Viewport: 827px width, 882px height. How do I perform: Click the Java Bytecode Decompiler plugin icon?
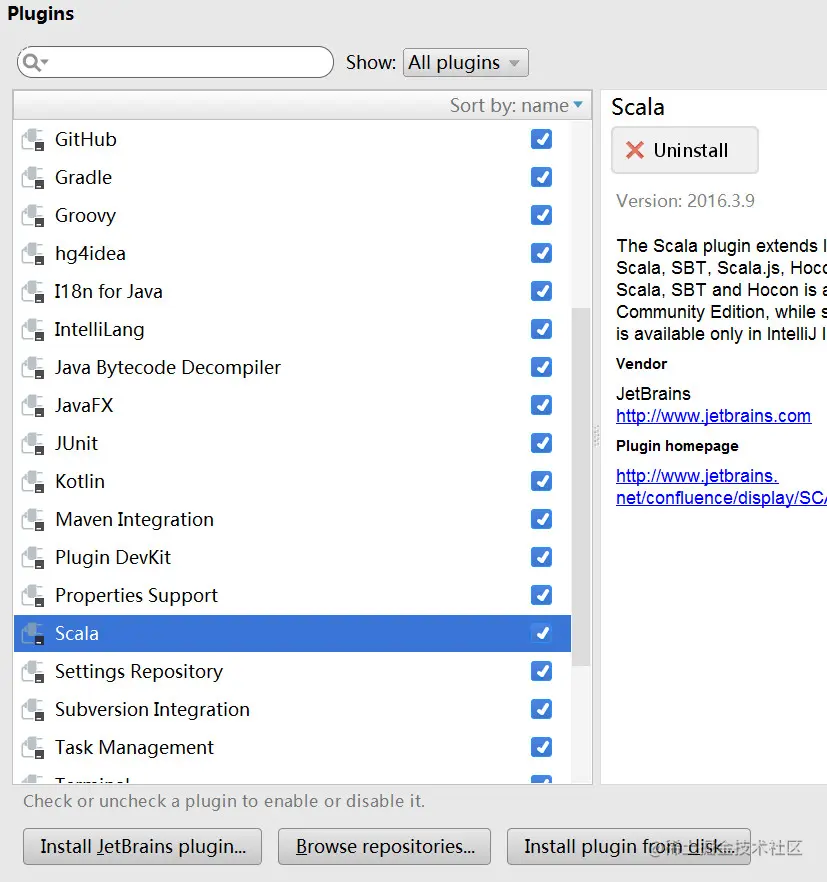point(33,367)
